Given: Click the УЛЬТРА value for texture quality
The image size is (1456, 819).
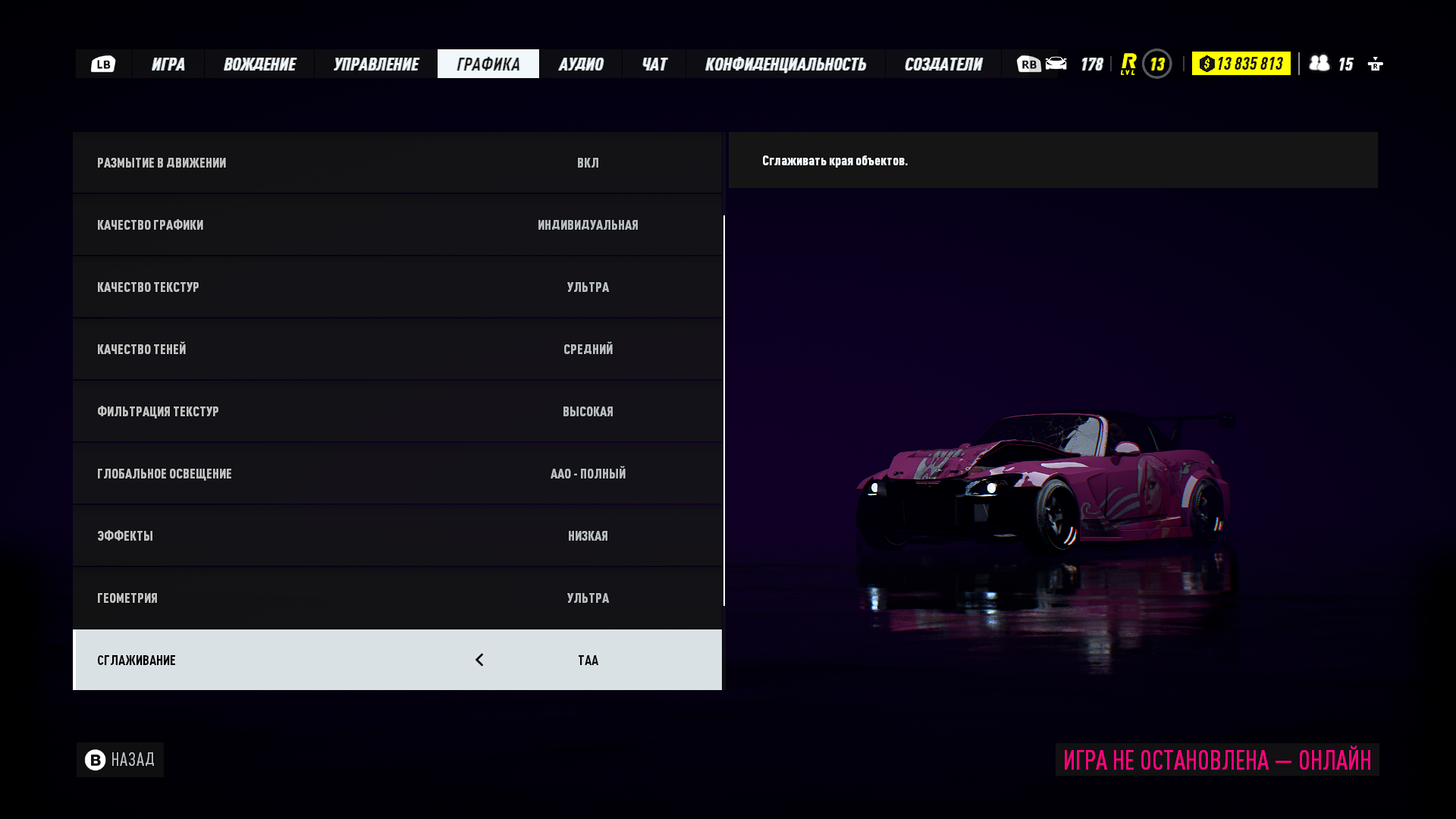Looking at the screenshot, I should click(x=588, y=287).
